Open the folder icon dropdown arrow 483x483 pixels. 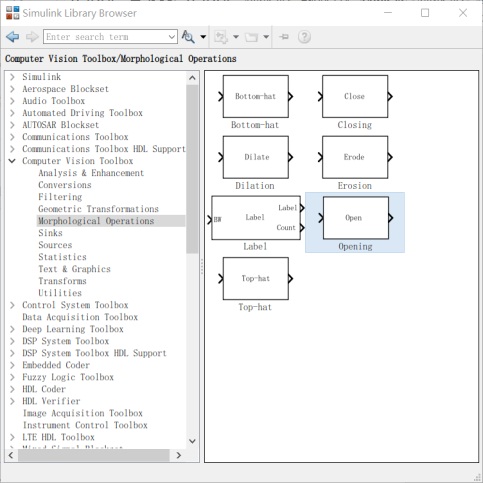(x=266, y=37)
